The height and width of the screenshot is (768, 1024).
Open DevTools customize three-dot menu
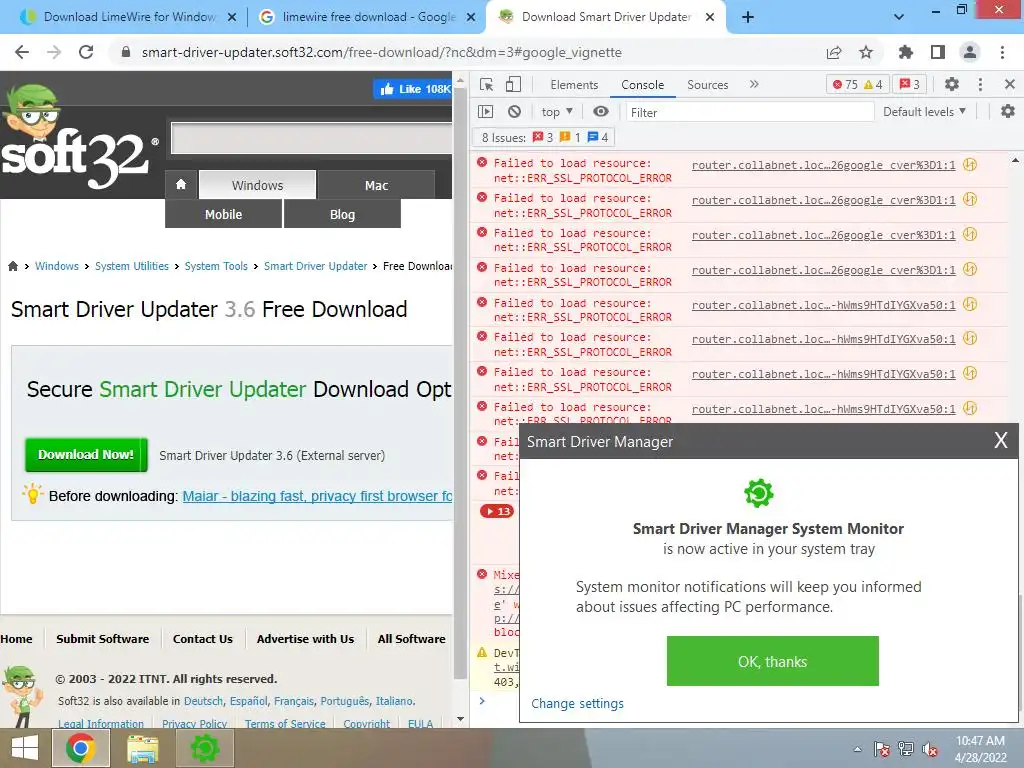(980, 84)
